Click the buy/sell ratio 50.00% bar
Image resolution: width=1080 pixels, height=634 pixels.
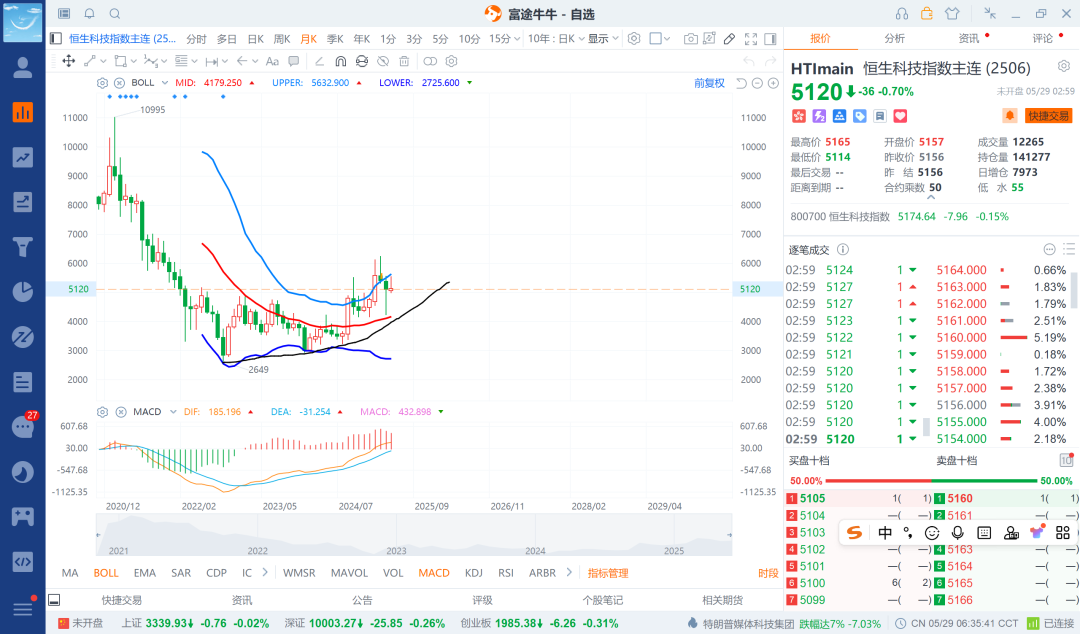click(x=931, y=480)
